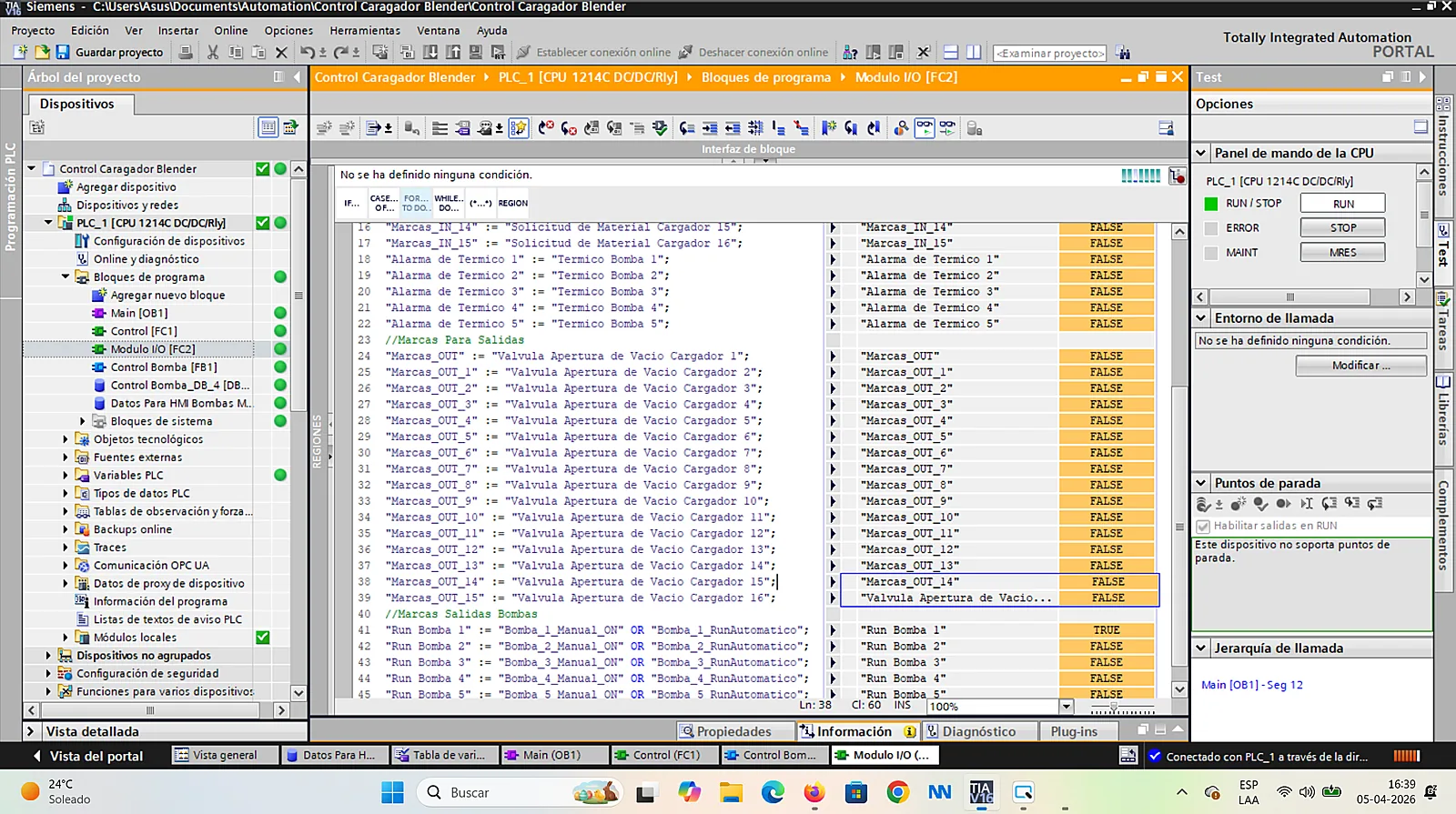Click the undo arrow in main toolbar
Viewport: 1456px width, 814px height.
pyautogui.click(x=308, y=53)
